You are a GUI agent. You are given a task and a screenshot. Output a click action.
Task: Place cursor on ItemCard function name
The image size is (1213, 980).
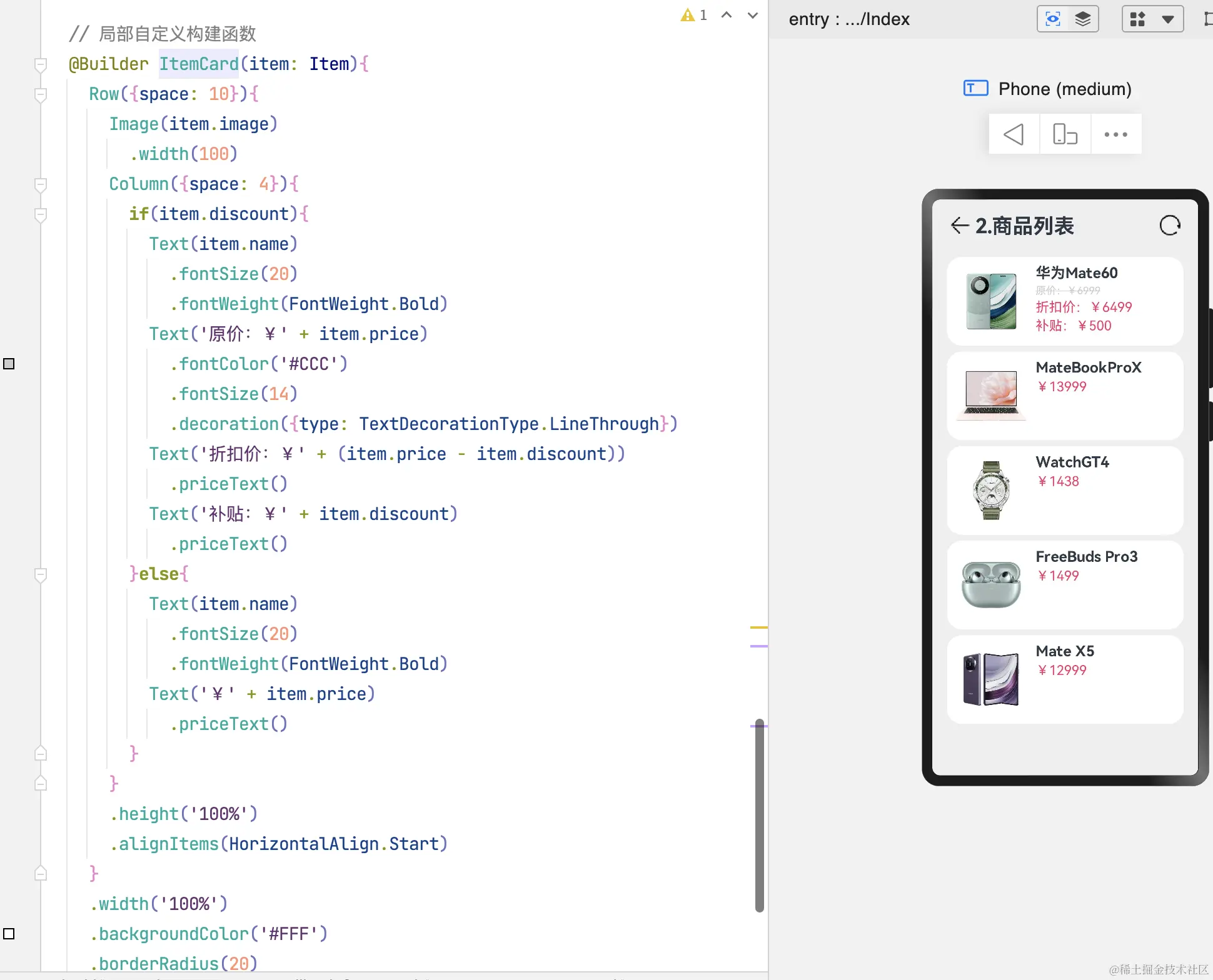(x=199, y=64)
